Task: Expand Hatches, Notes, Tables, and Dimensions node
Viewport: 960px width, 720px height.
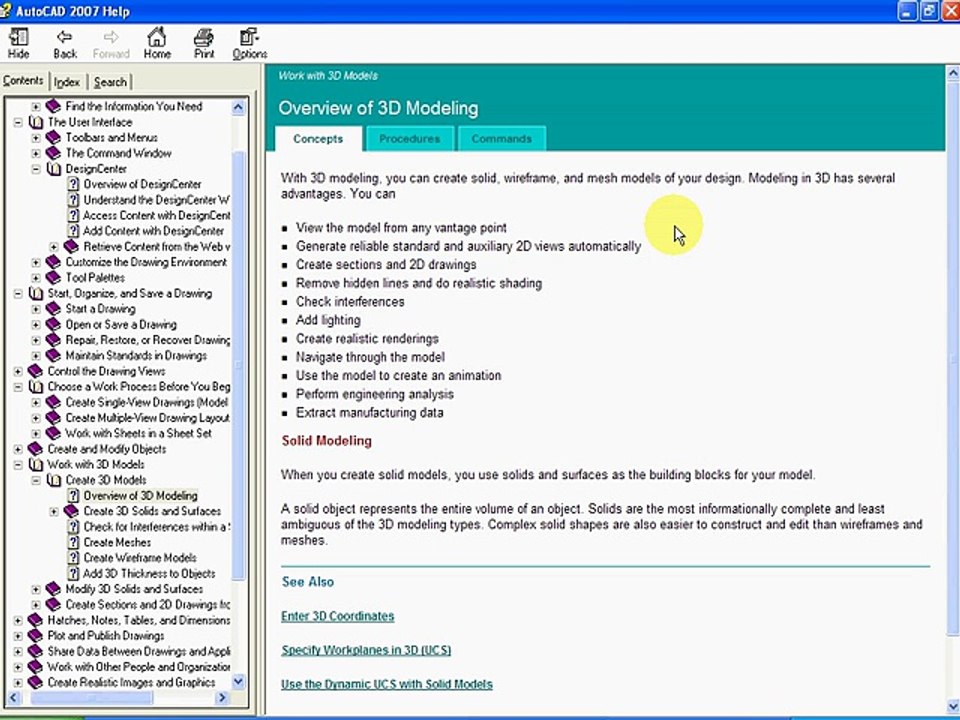Action: [x=18, y=620]
